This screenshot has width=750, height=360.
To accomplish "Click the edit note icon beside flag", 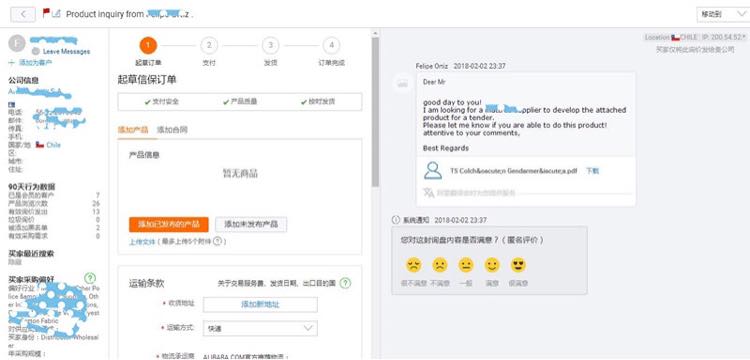I will [56, 13].
